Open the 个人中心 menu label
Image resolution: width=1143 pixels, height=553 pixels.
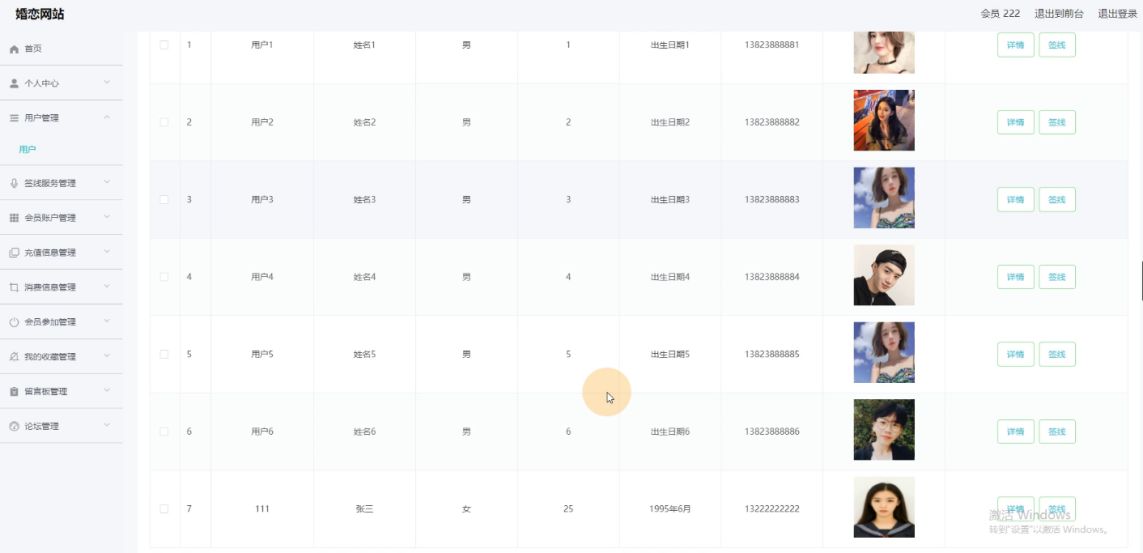click(42, 84)
